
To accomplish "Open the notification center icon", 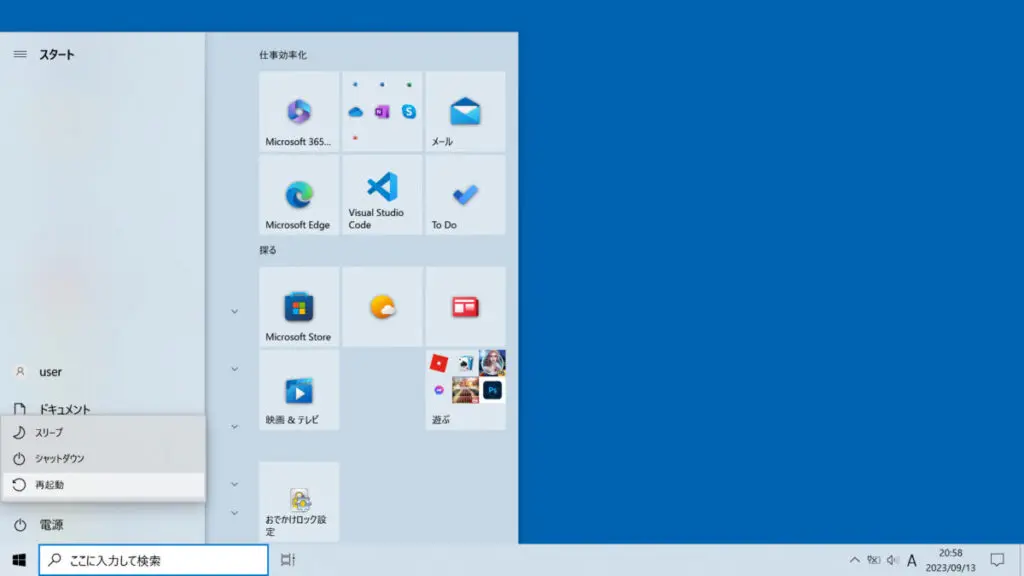I will coord(997,560).
